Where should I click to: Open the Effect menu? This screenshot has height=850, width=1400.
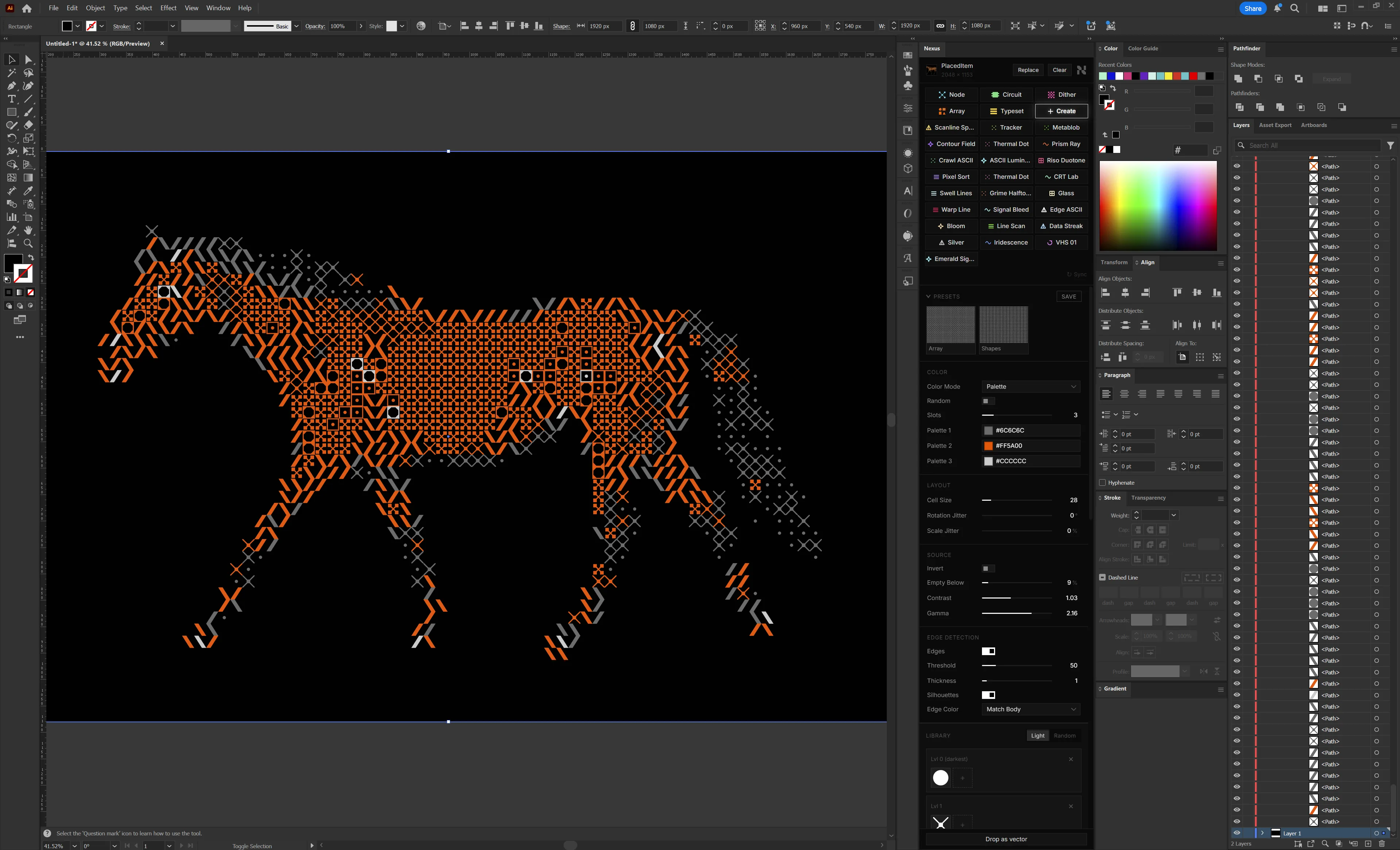coord(168,8)
